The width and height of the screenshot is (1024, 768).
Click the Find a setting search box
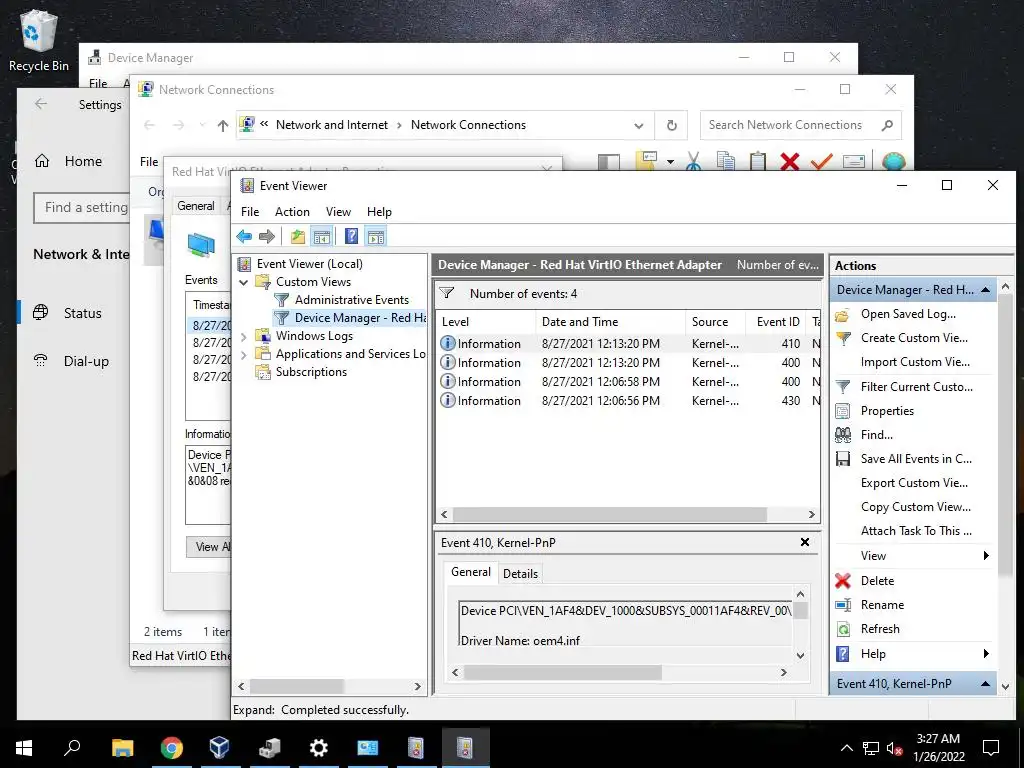tap(82, 208)
